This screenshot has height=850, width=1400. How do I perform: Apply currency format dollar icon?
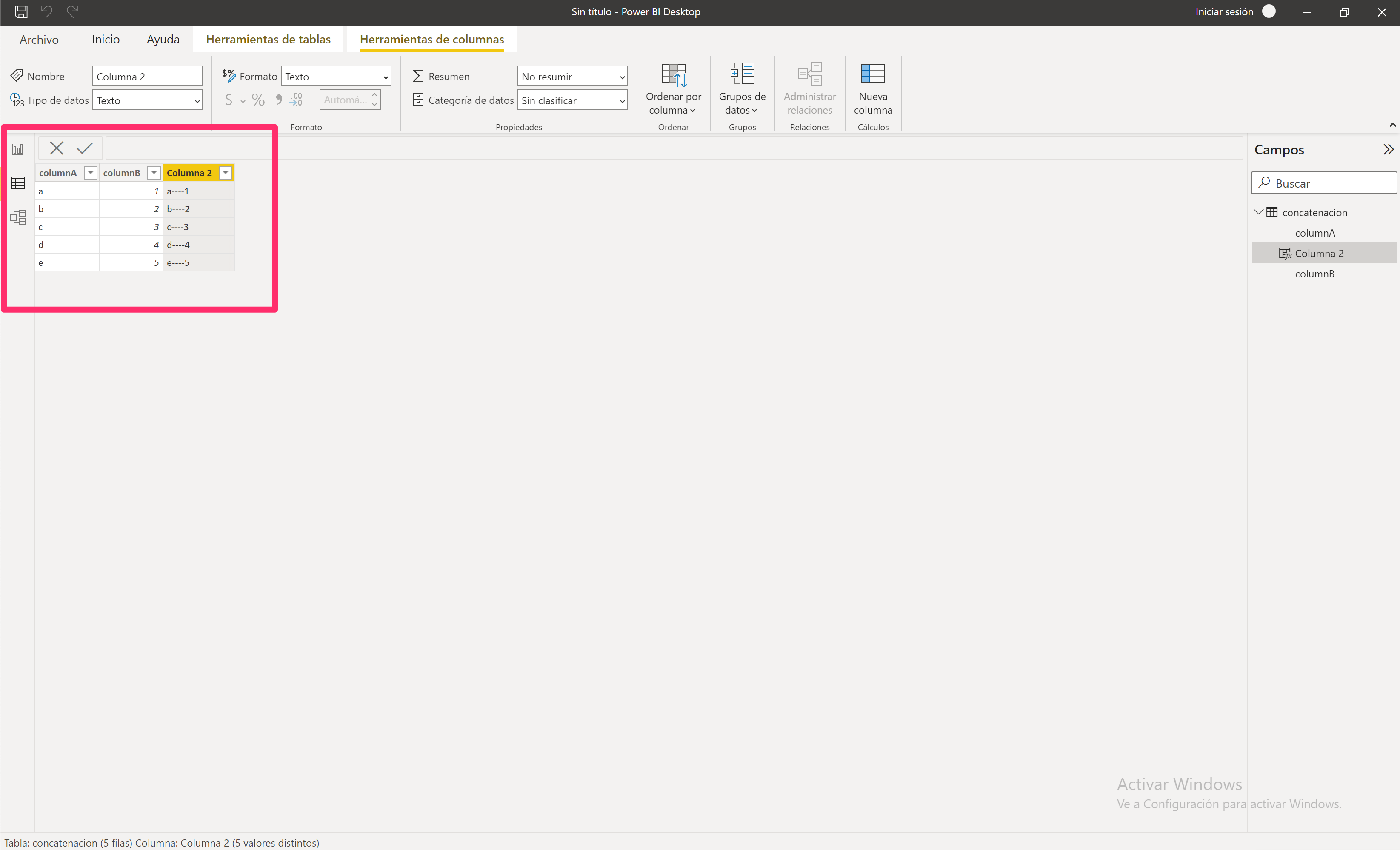point(229,100)
